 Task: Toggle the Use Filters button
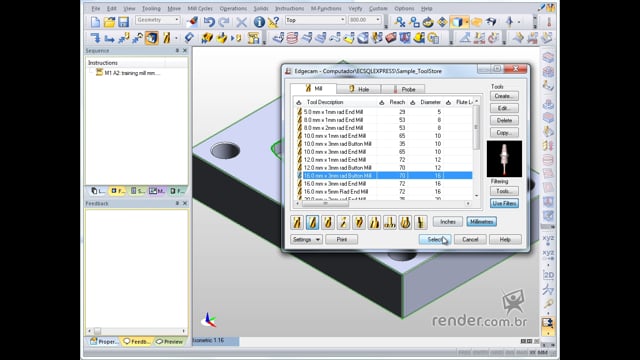pos(504,203)
